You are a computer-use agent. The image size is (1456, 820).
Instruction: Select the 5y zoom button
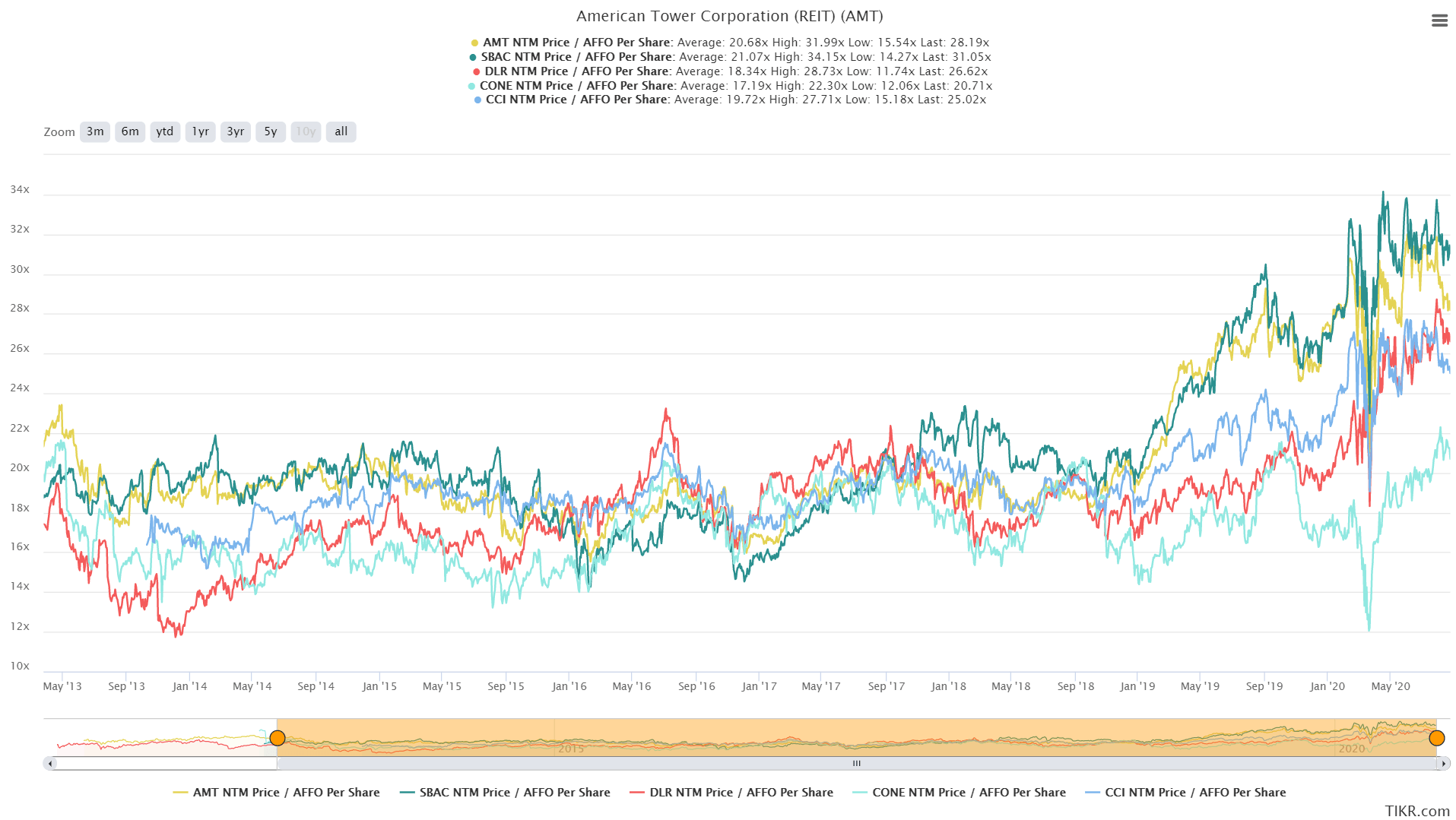tap(271, 131)
